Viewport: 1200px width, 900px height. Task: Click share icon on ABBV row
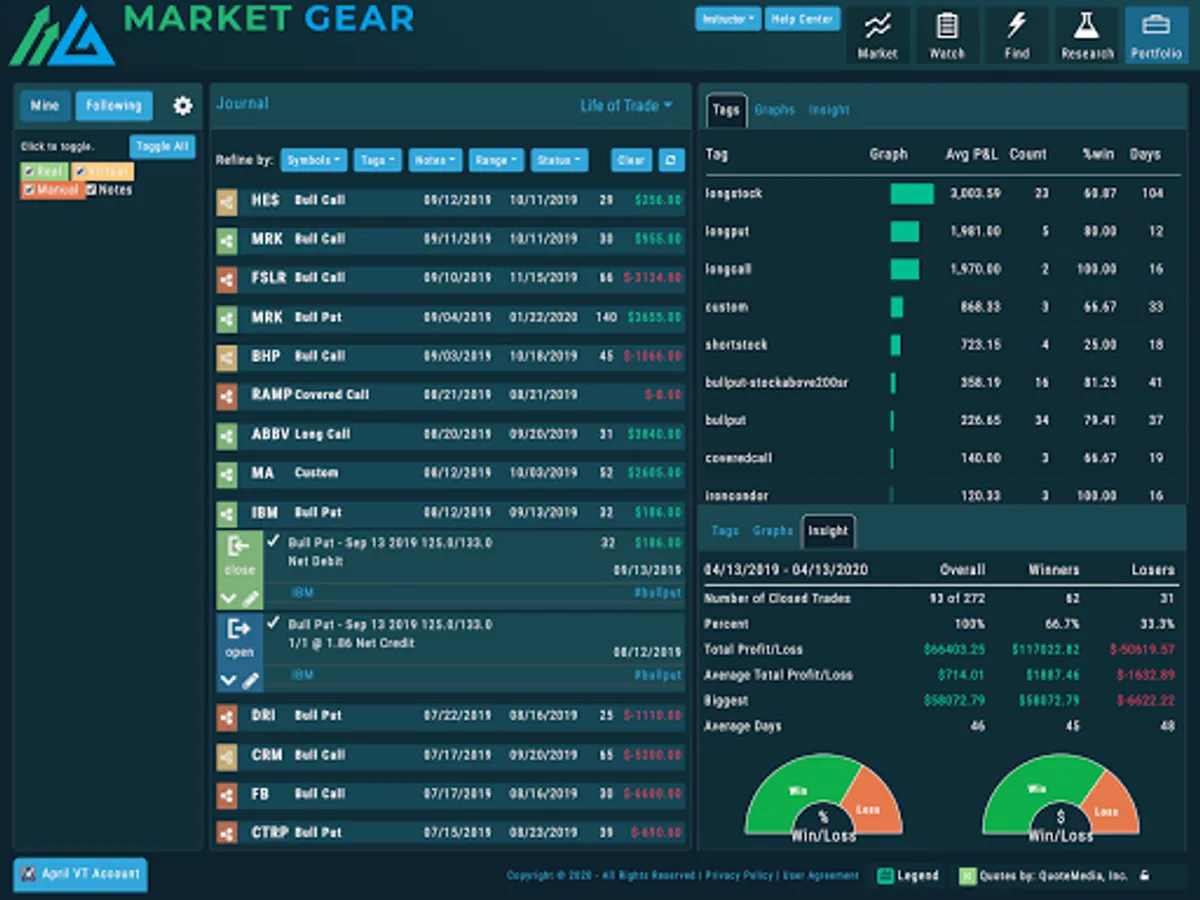point(227,435)
